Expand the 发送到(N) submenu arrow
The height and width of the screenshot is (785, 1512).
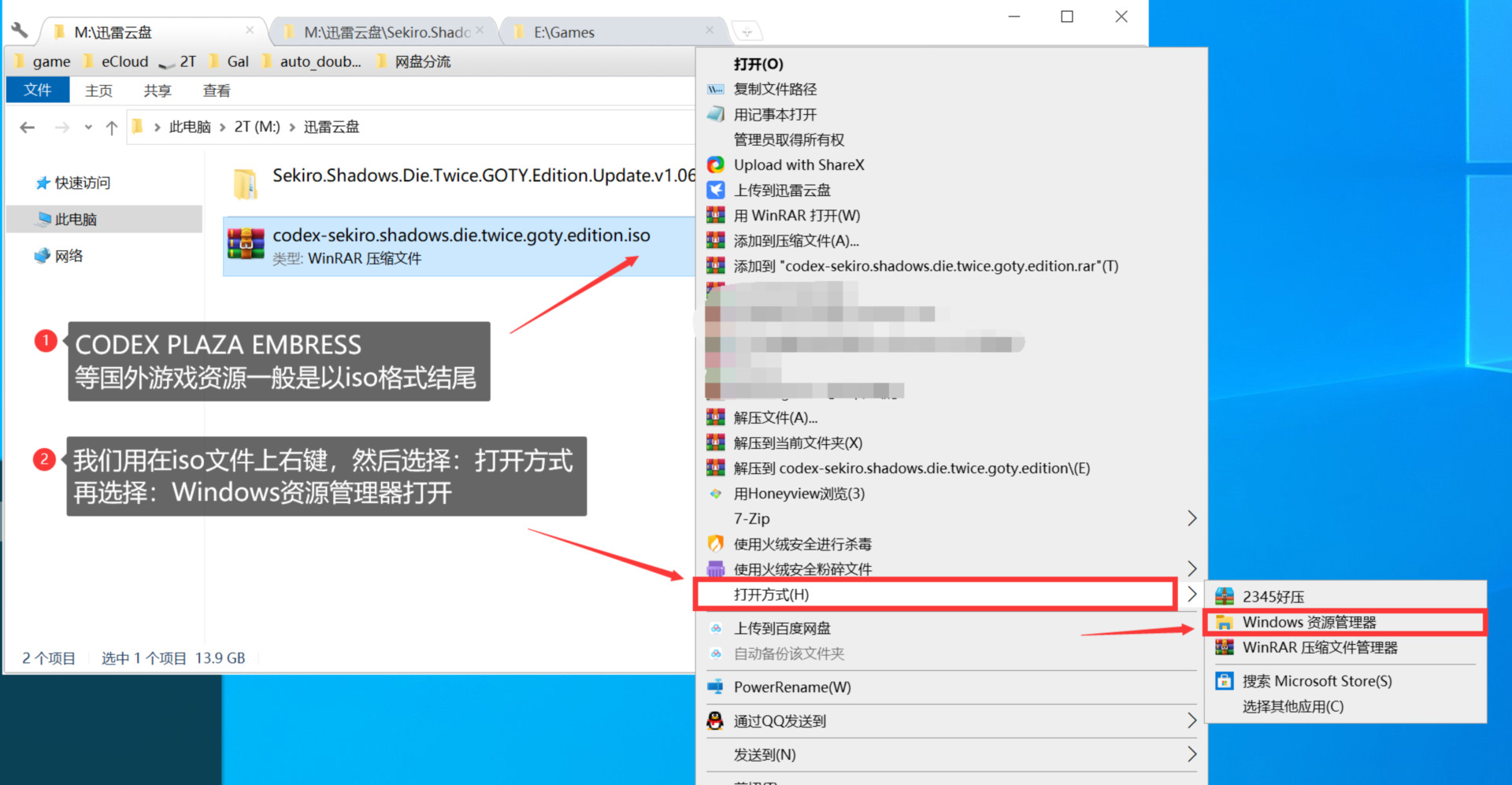point(1191,754)
